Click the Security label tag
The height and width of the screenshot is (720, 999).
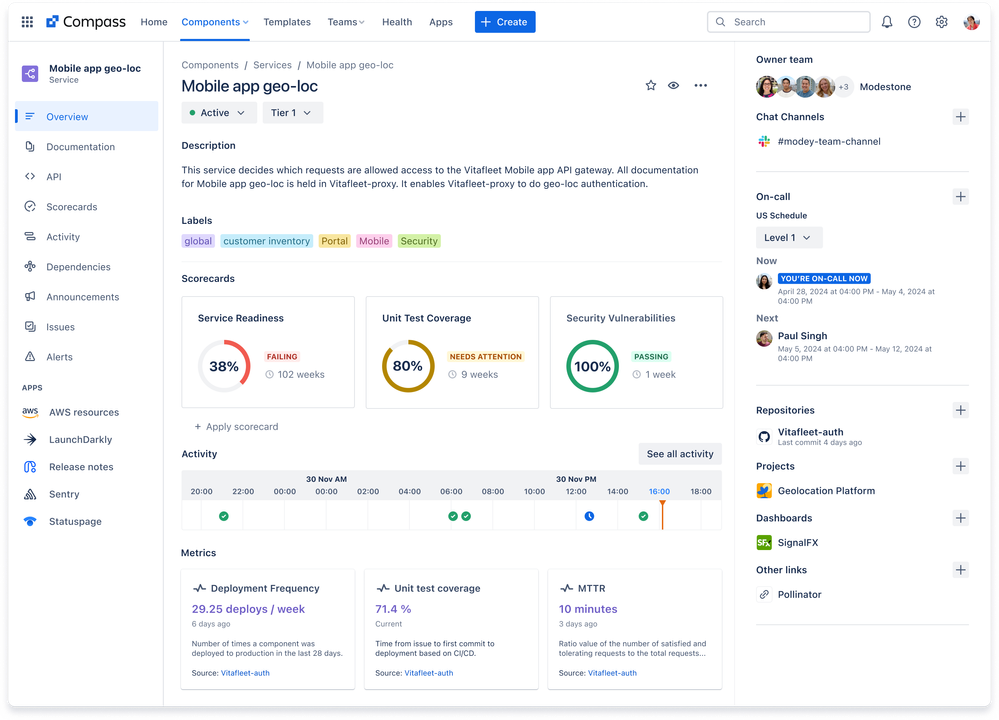[419, 241]
